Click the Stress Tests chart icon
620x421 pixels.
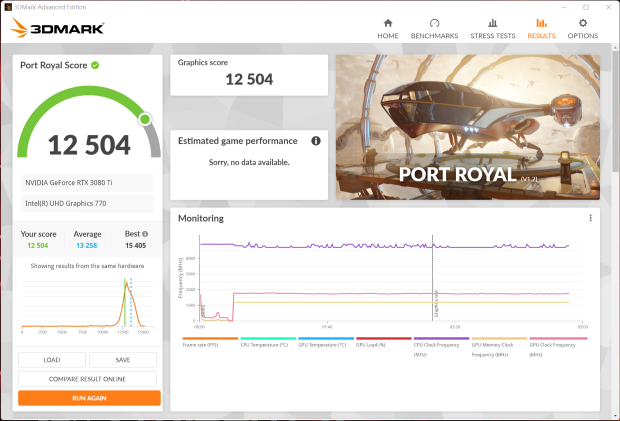[x=492, y=23]
